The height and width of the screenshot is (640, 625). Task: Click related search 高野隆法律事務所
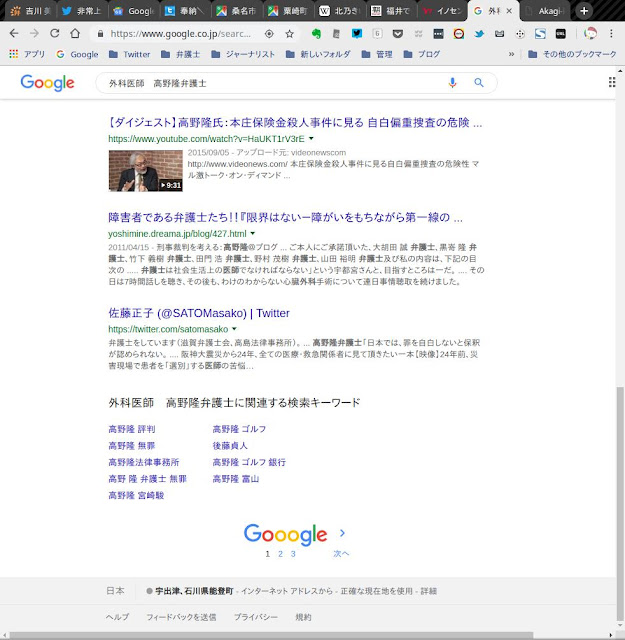144,462
